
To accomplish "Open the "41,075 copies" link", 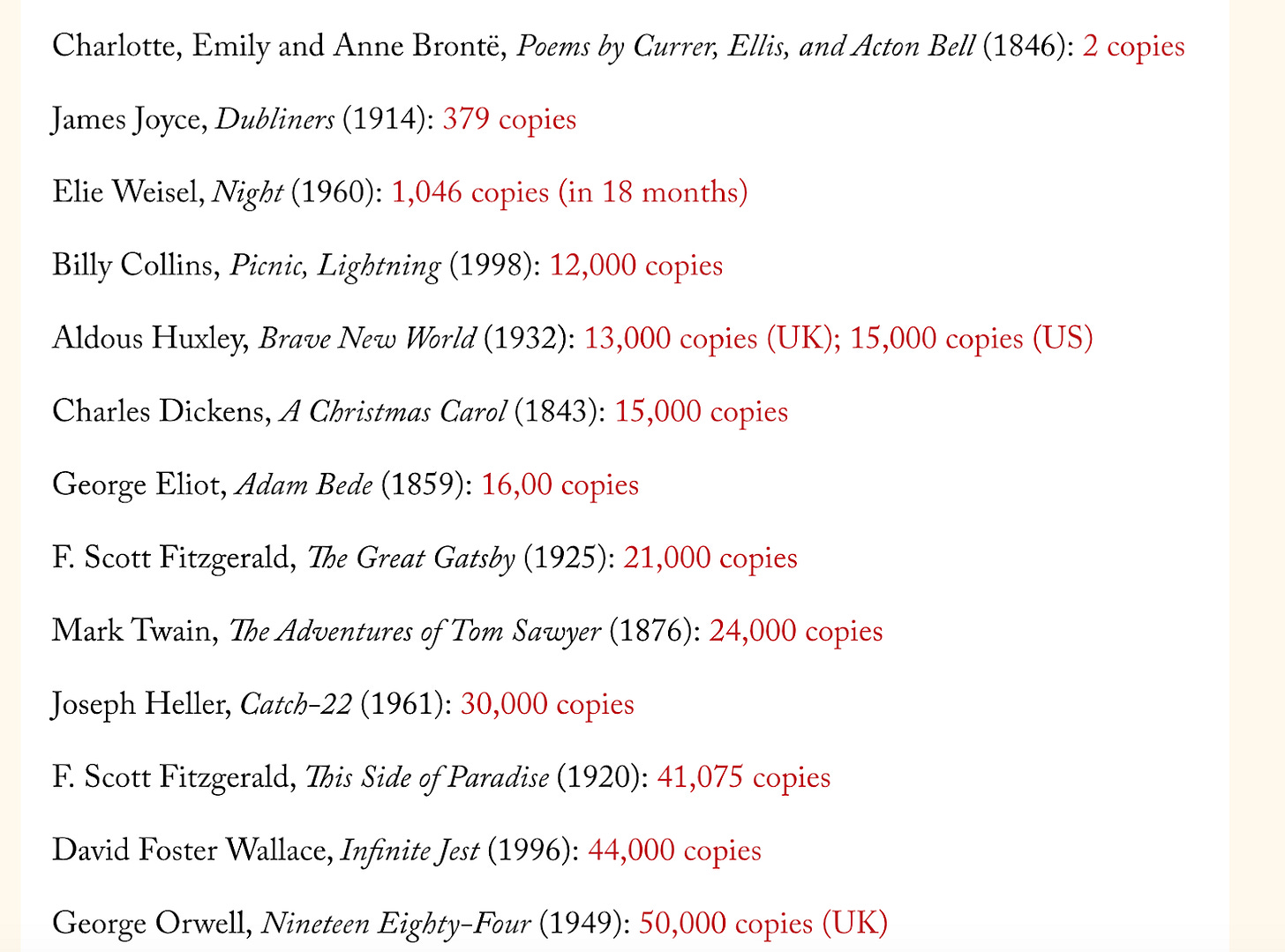I will pos(743,777).
